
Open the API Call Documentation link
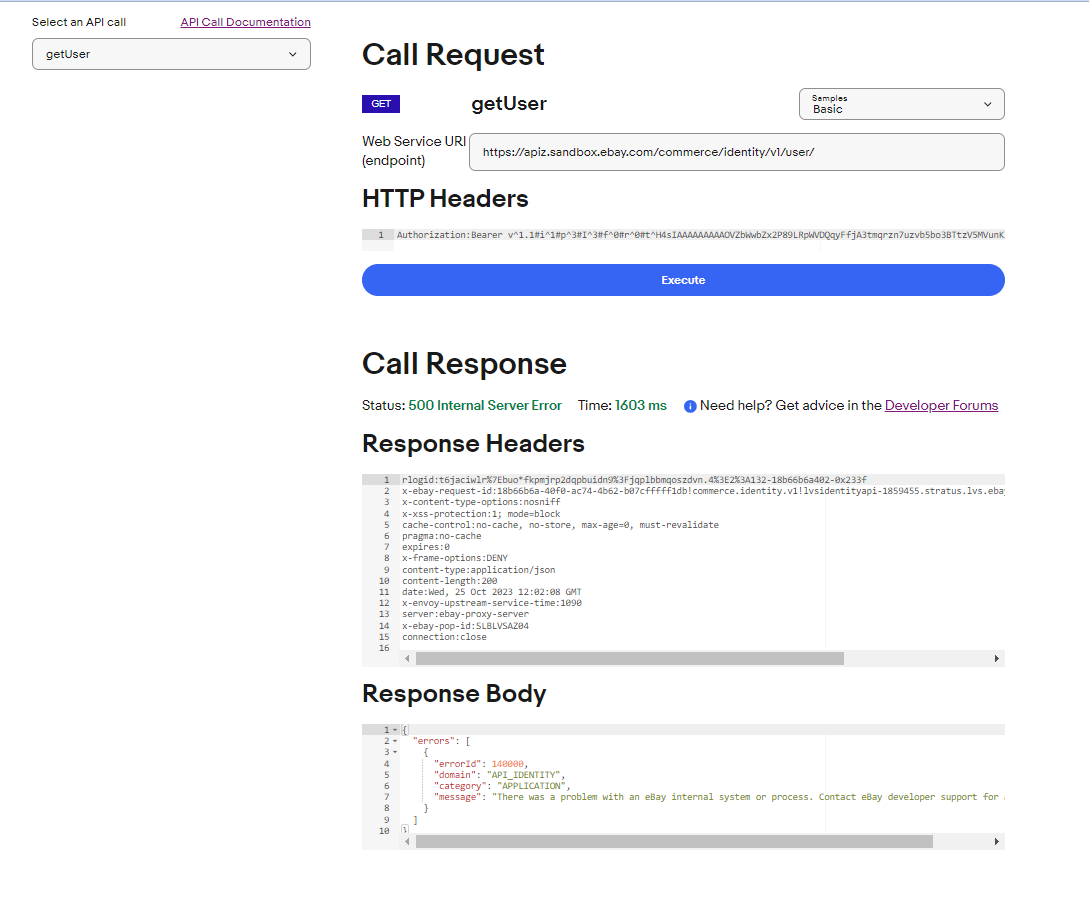[x=245, y=22]
